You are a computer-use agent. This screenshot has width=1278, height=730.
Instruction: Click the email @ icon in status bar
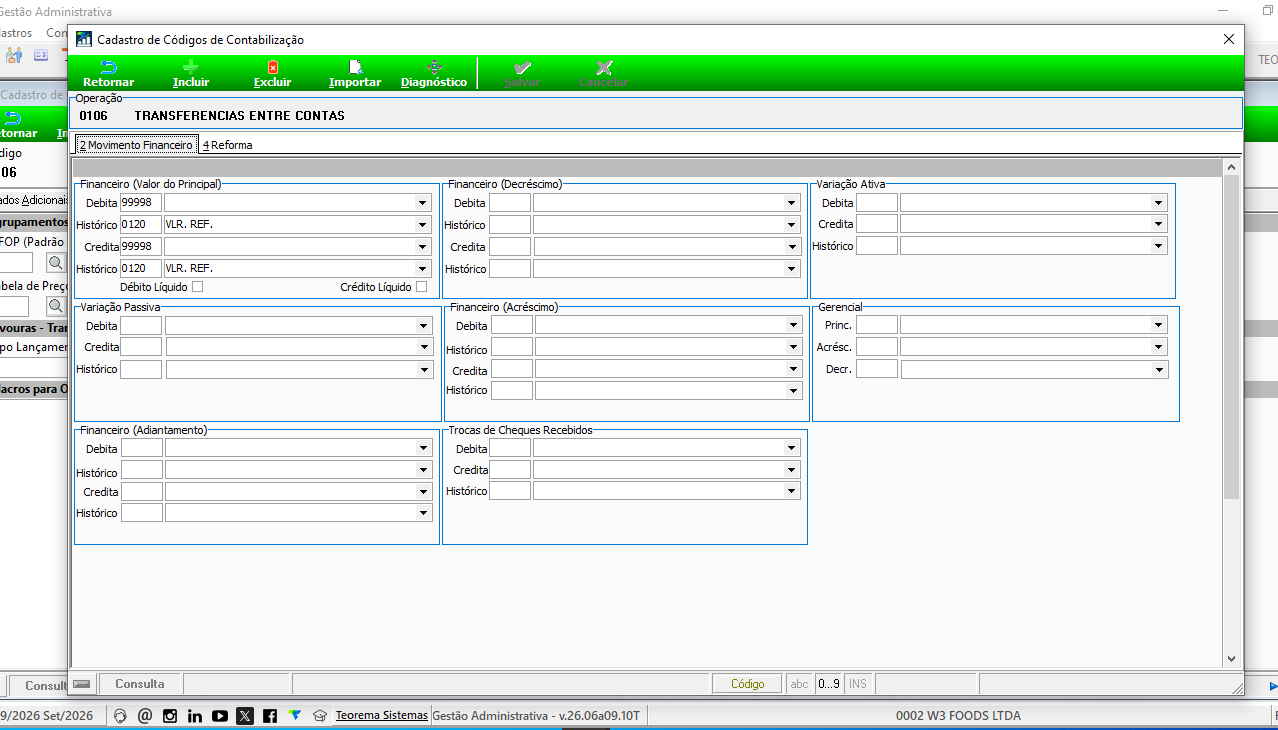click(145, 716)
